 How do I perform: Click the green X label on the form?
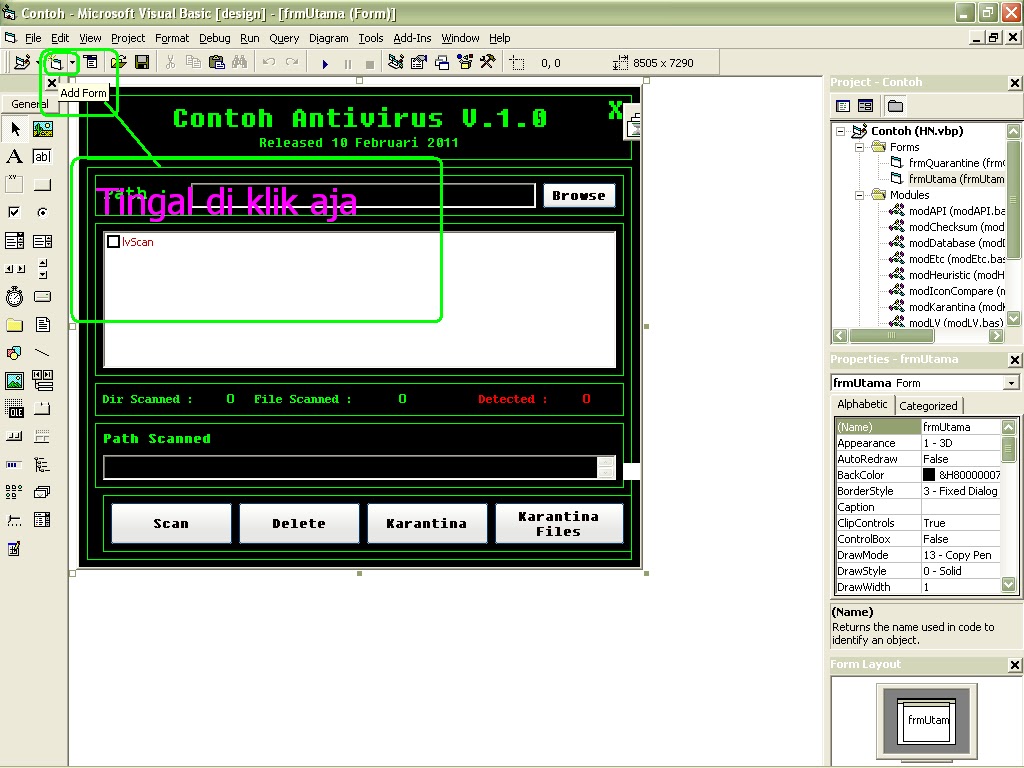pos(615,110)
